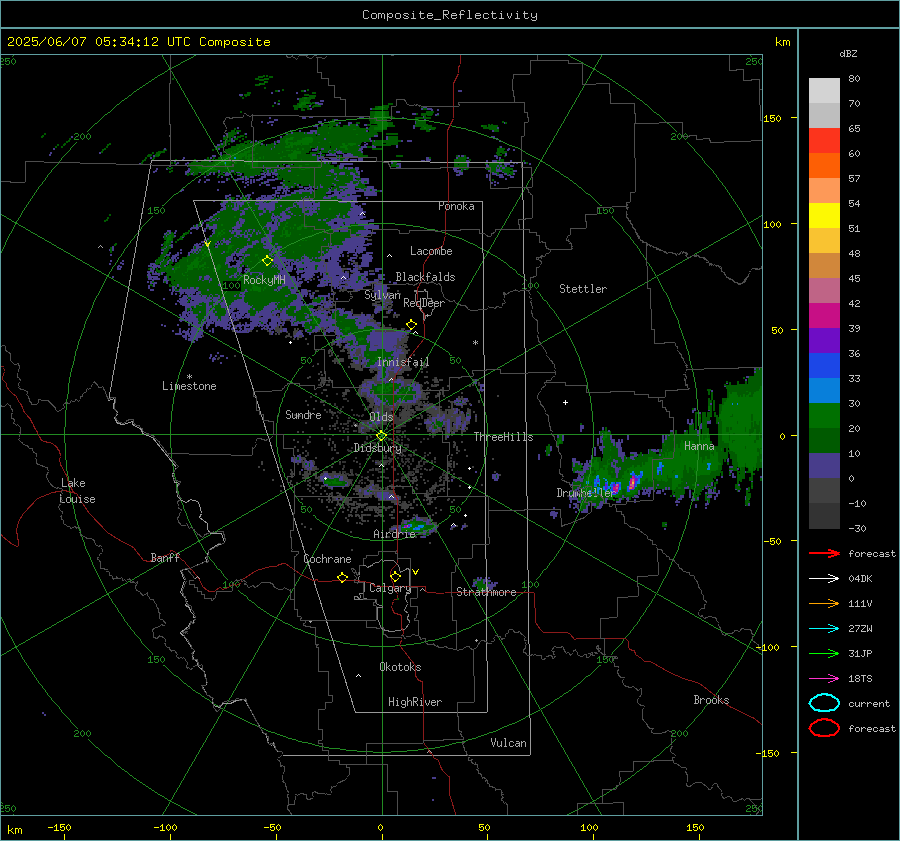
Task: Click the Lacombe city label
Action: (x=431, y=251)
